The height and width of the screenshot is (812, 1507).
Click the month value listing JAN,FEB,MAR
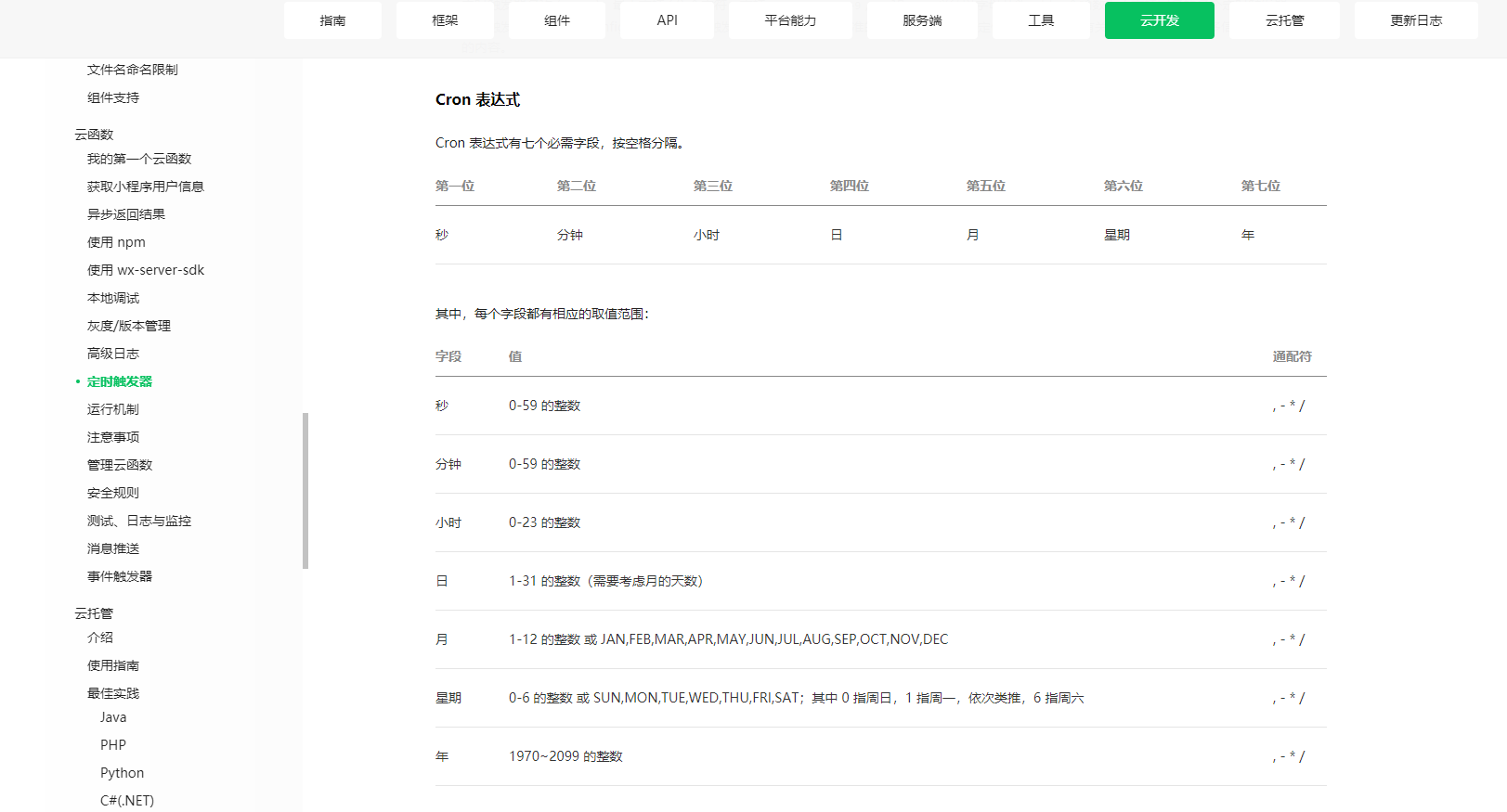coord(729,639)
